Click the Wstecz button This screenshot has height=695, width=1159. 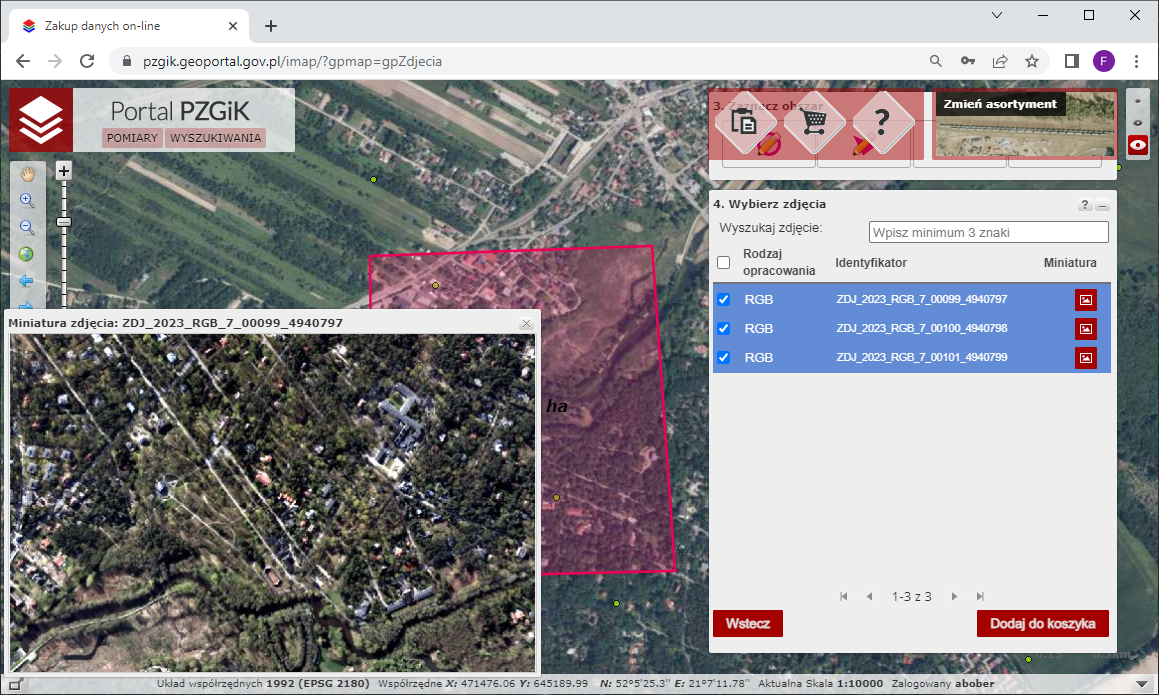[747, 623]
